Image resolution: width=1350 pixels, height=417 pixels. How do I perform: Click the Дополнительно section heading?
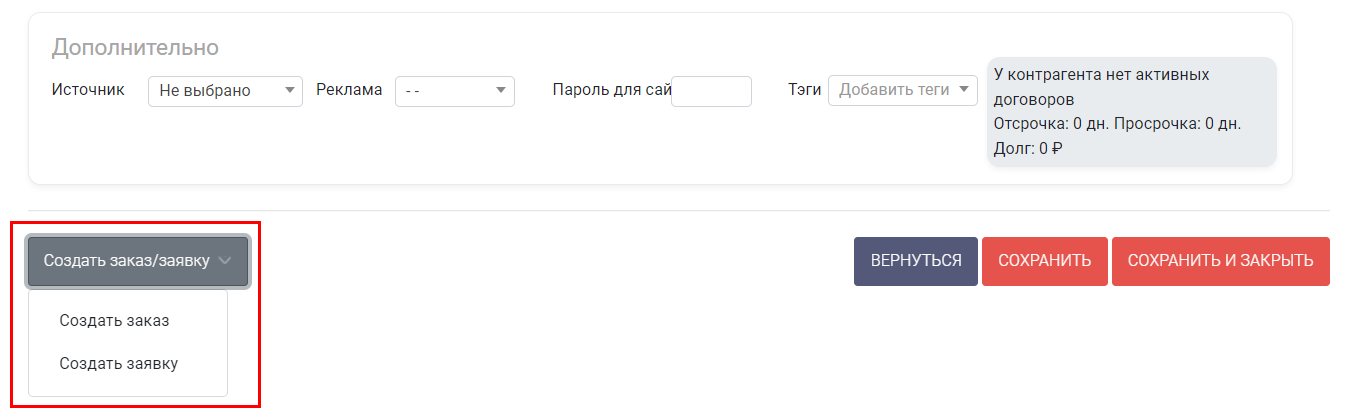click(x=135, y=47)
